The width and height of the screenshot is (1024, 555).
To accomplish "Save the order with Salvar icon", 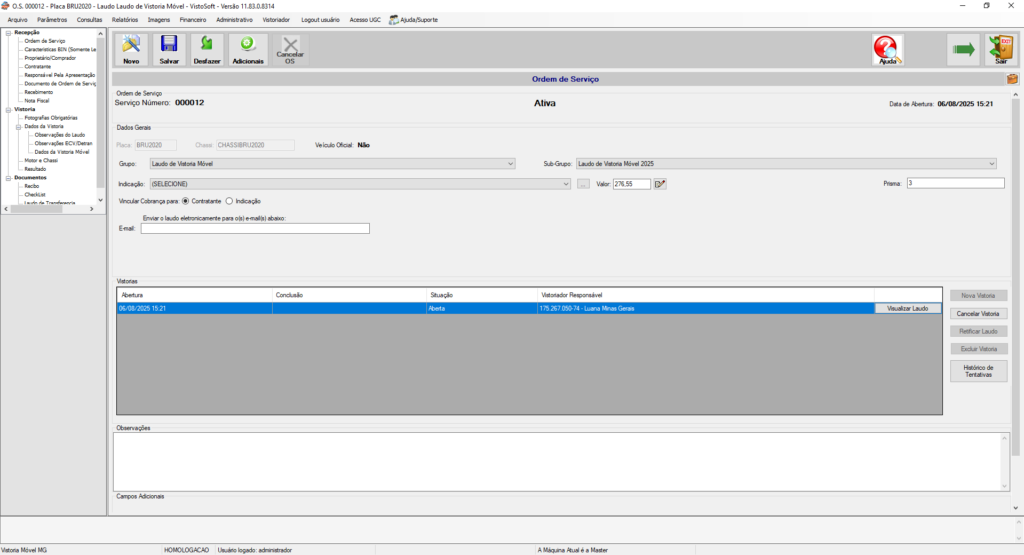I will pyautogui.click(x=169, y=49).
